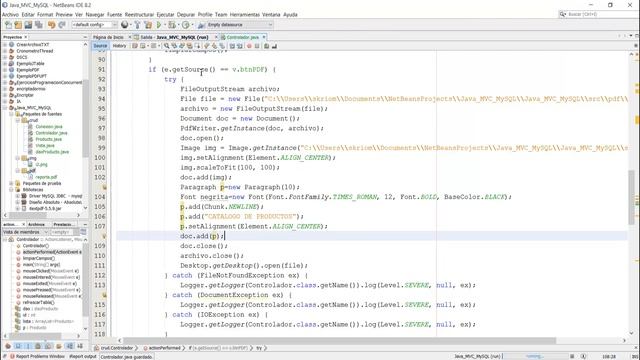Run the project with green play icon
Viewport: 640px width, 360px height.
pos(159,25)
